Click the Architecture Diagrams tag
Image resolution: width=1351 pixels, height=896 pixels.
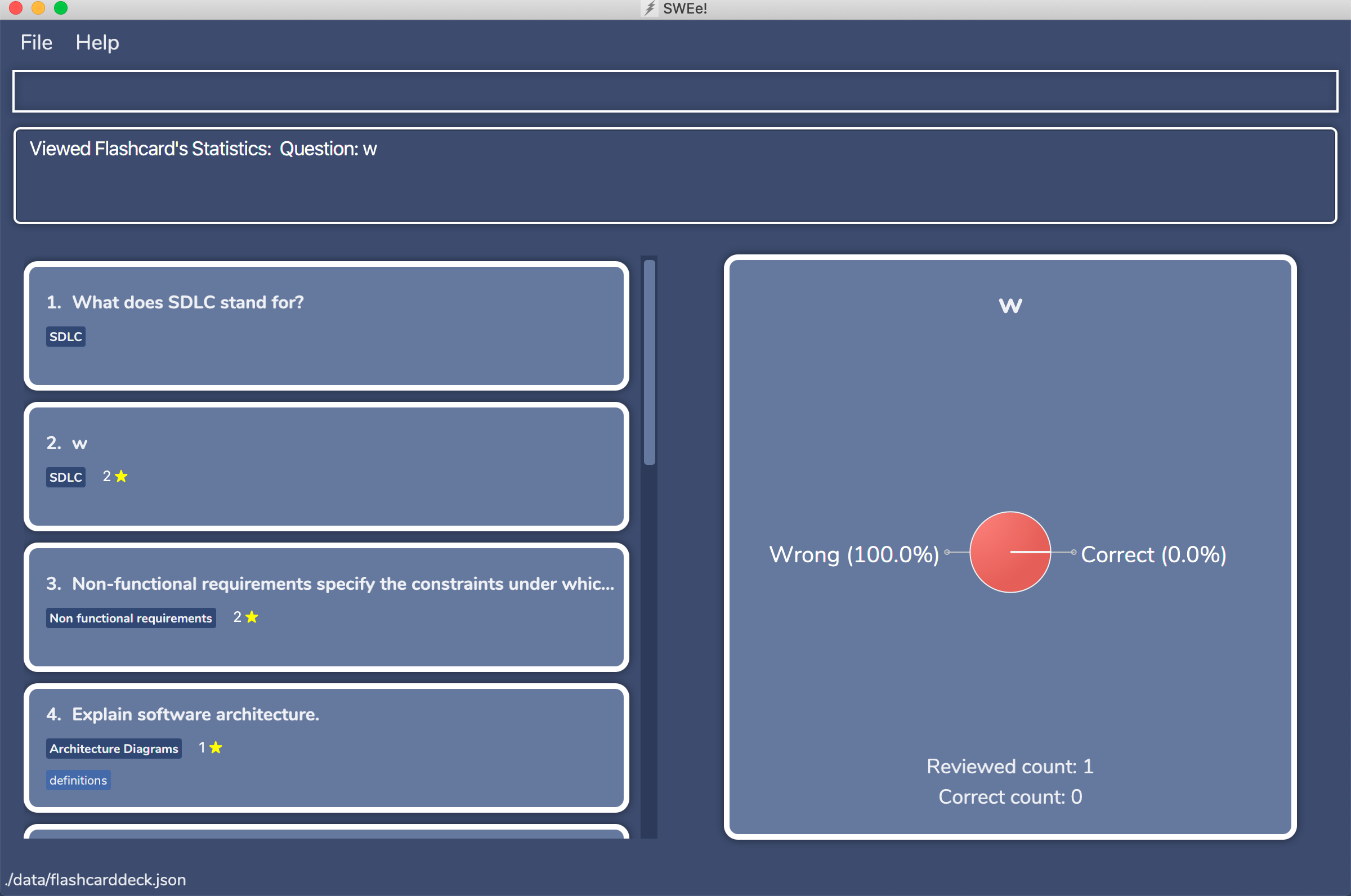tap(114, 749)
